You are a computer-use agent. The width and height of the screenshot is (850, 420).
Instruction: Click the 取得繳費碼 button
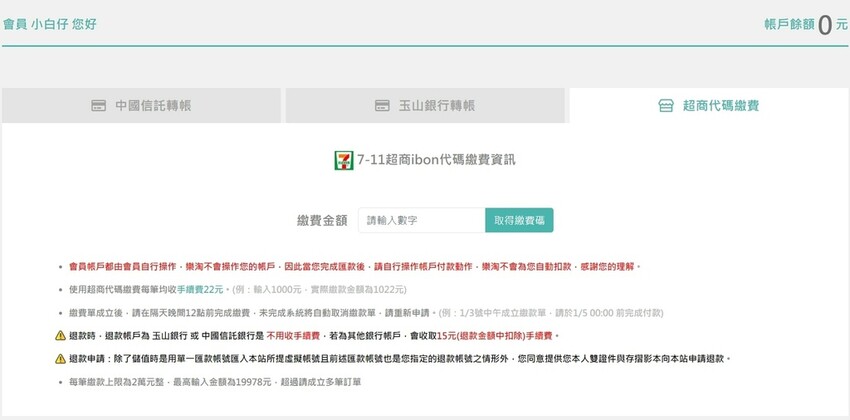[519, 221]
